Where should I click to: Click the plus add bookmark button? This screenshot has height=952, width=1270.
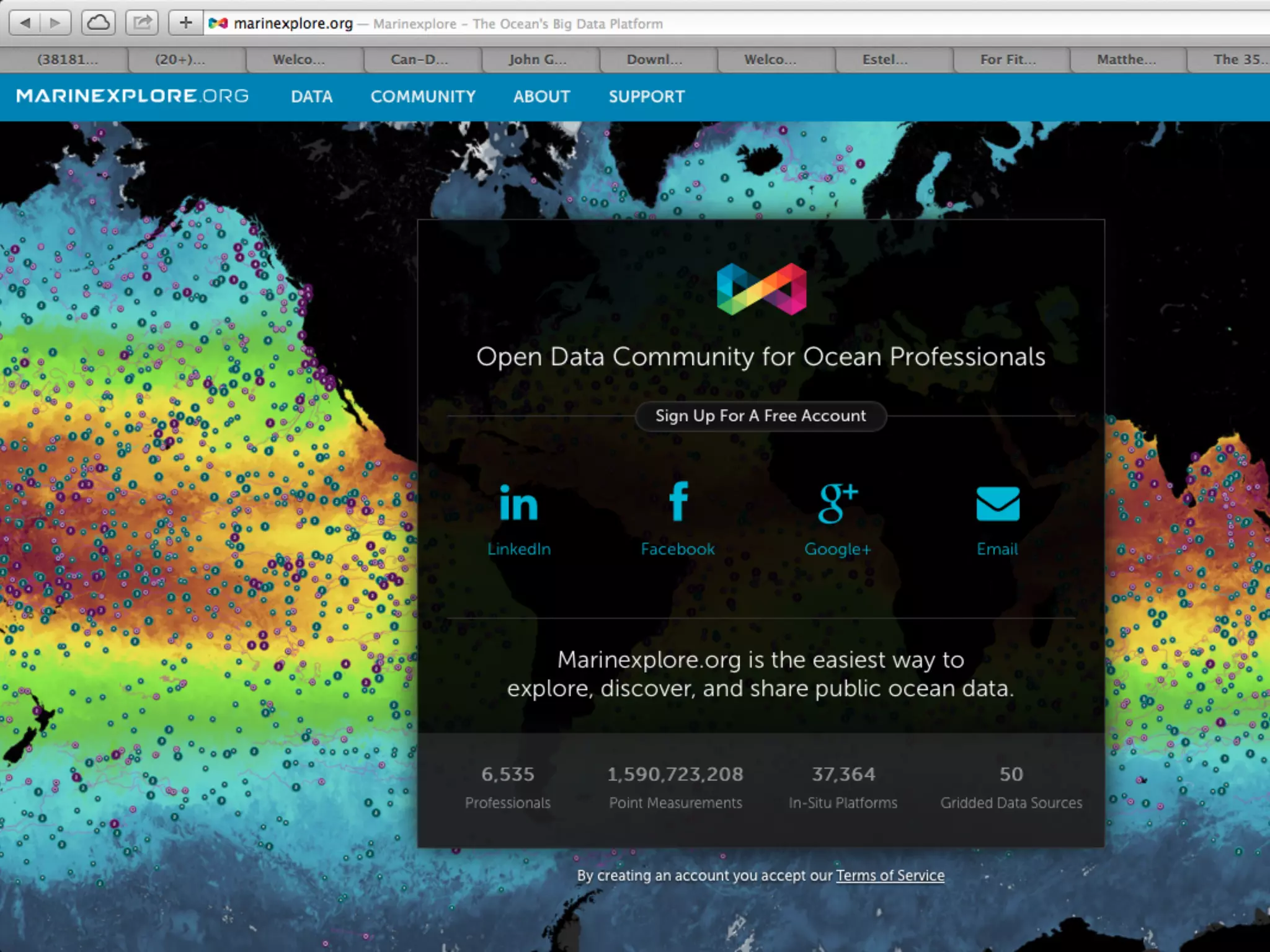pyautogui.click(x=185, y=24)
